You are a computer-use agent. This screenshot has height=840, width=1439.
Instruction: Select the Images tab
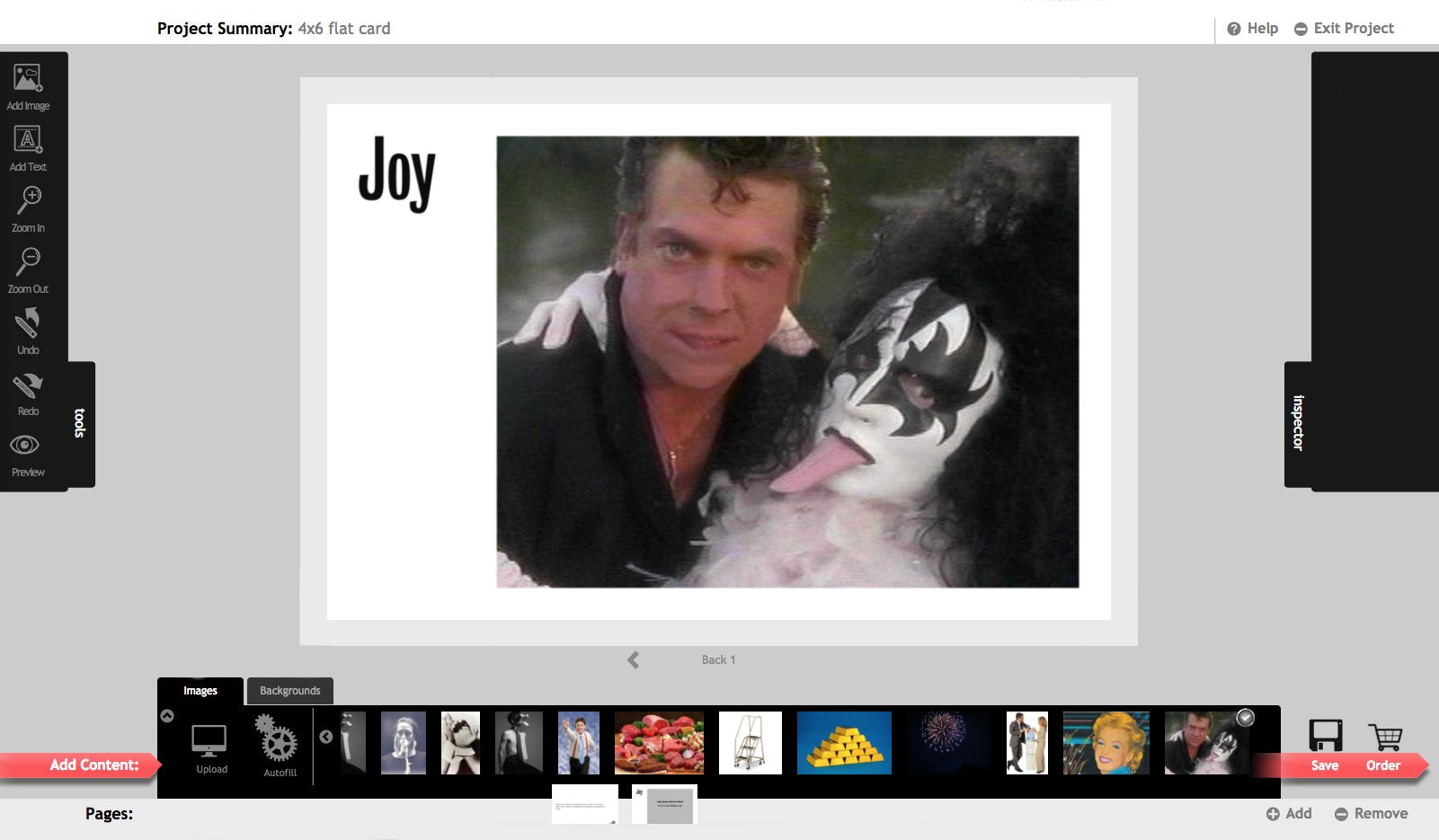point(200,691)
